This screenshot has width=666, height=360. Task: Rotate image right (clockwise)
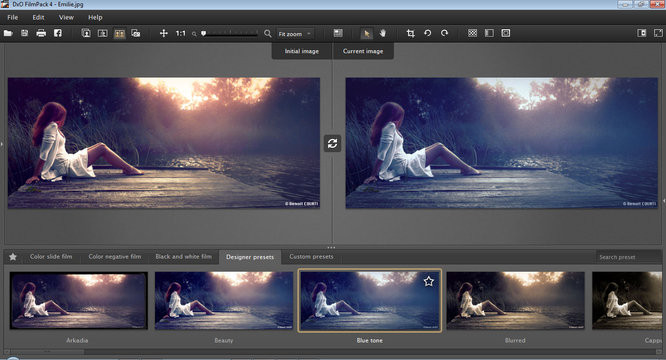444,33
